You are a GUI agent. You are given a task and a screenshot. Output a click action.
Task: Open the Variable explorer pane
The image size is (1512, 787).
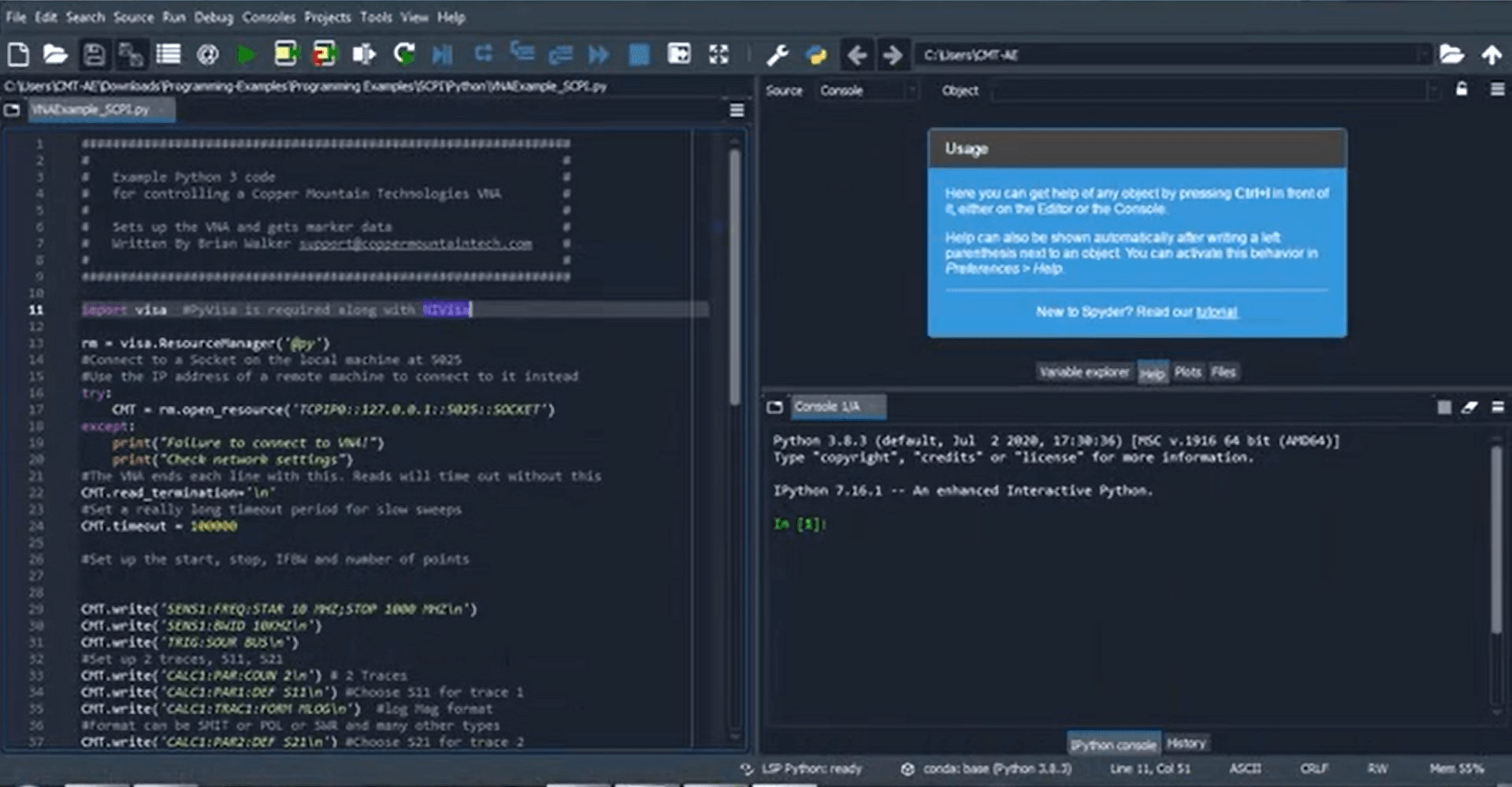pos(1085,371)
